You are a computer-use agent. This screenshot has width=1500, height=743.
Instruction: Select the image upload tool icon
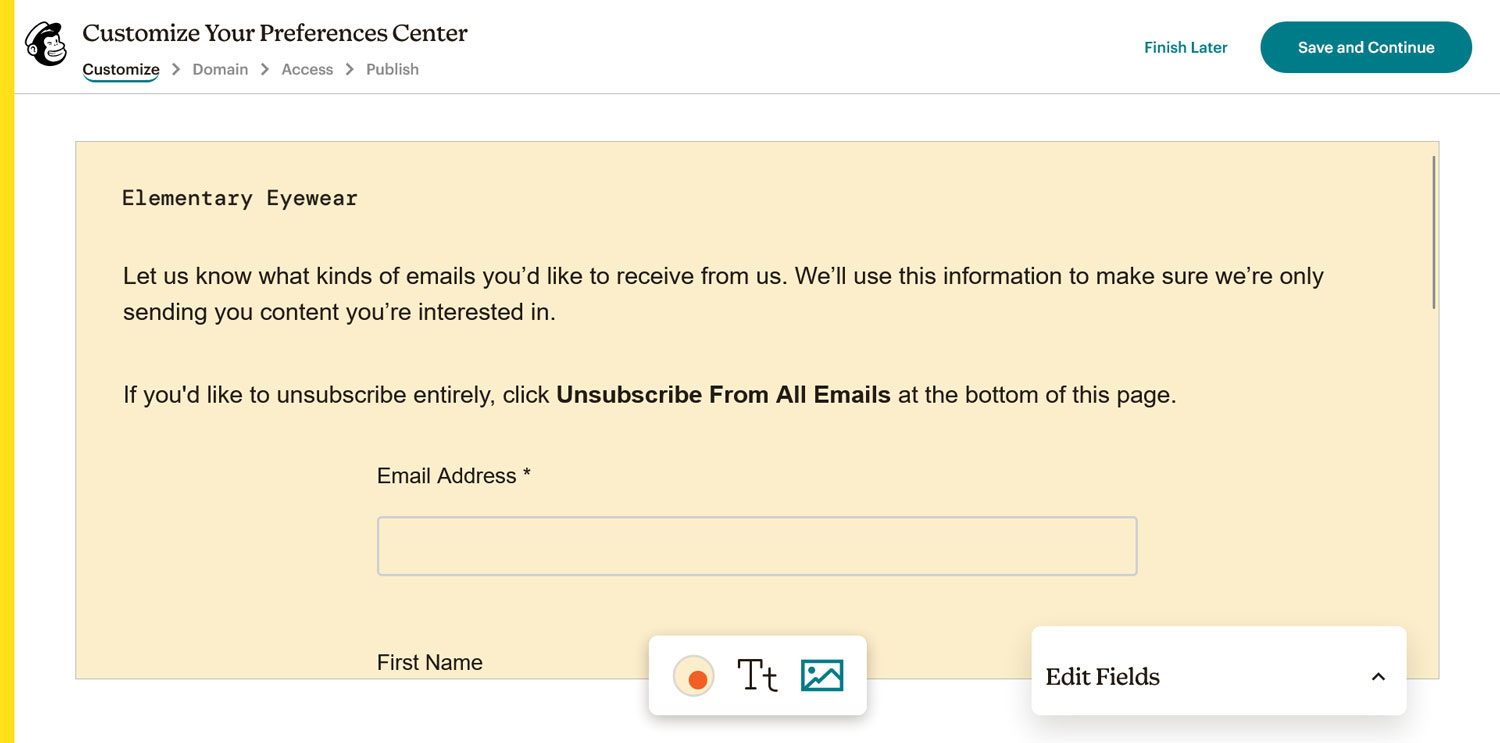pos(822,676)
